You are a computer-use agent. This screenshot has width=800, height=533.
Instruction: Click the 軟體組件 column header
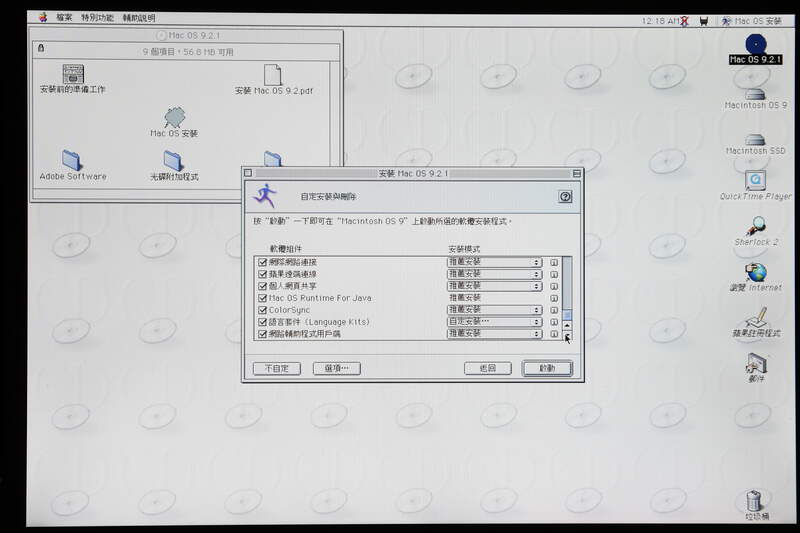pyautogui.click(x=286, y=249)
